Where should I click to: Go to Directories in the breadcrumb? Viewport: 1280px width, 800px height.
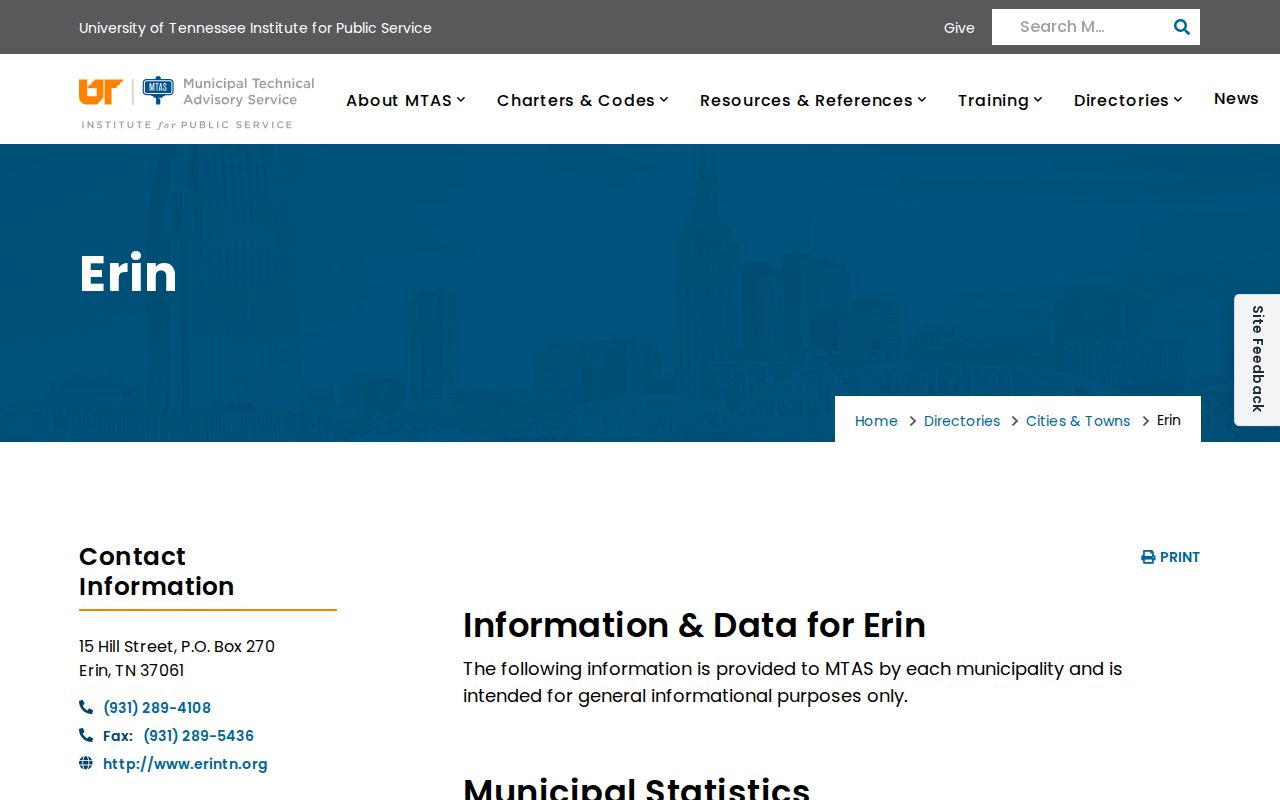(x=962, y=421)
